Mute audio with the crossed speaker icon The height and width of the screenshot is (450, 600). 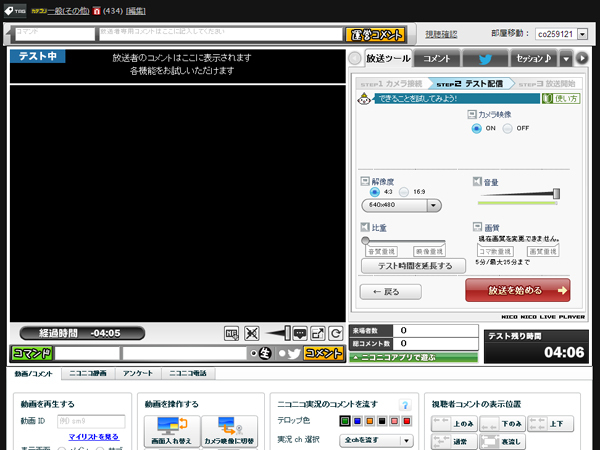pos(252,333)
